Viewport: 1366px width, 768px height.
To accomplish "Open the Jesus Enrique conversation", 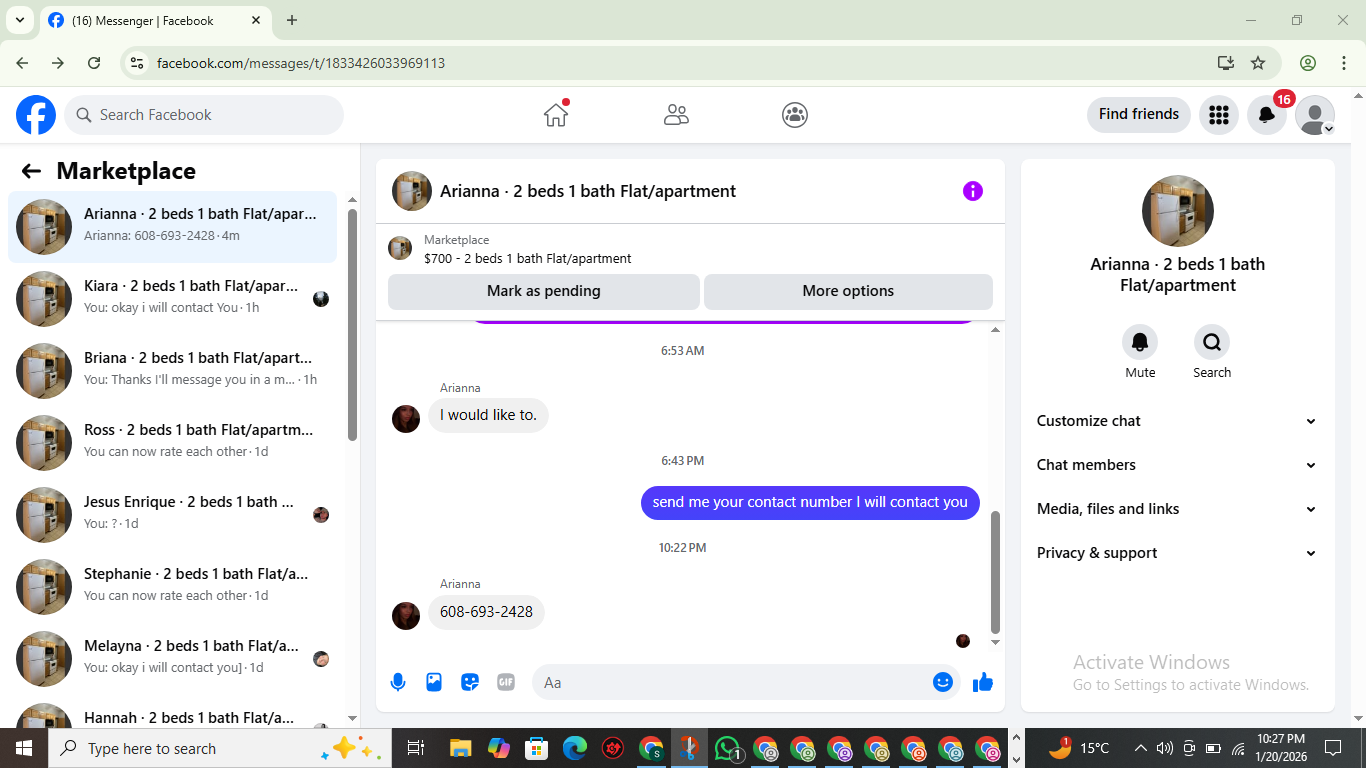I will 173,515.
